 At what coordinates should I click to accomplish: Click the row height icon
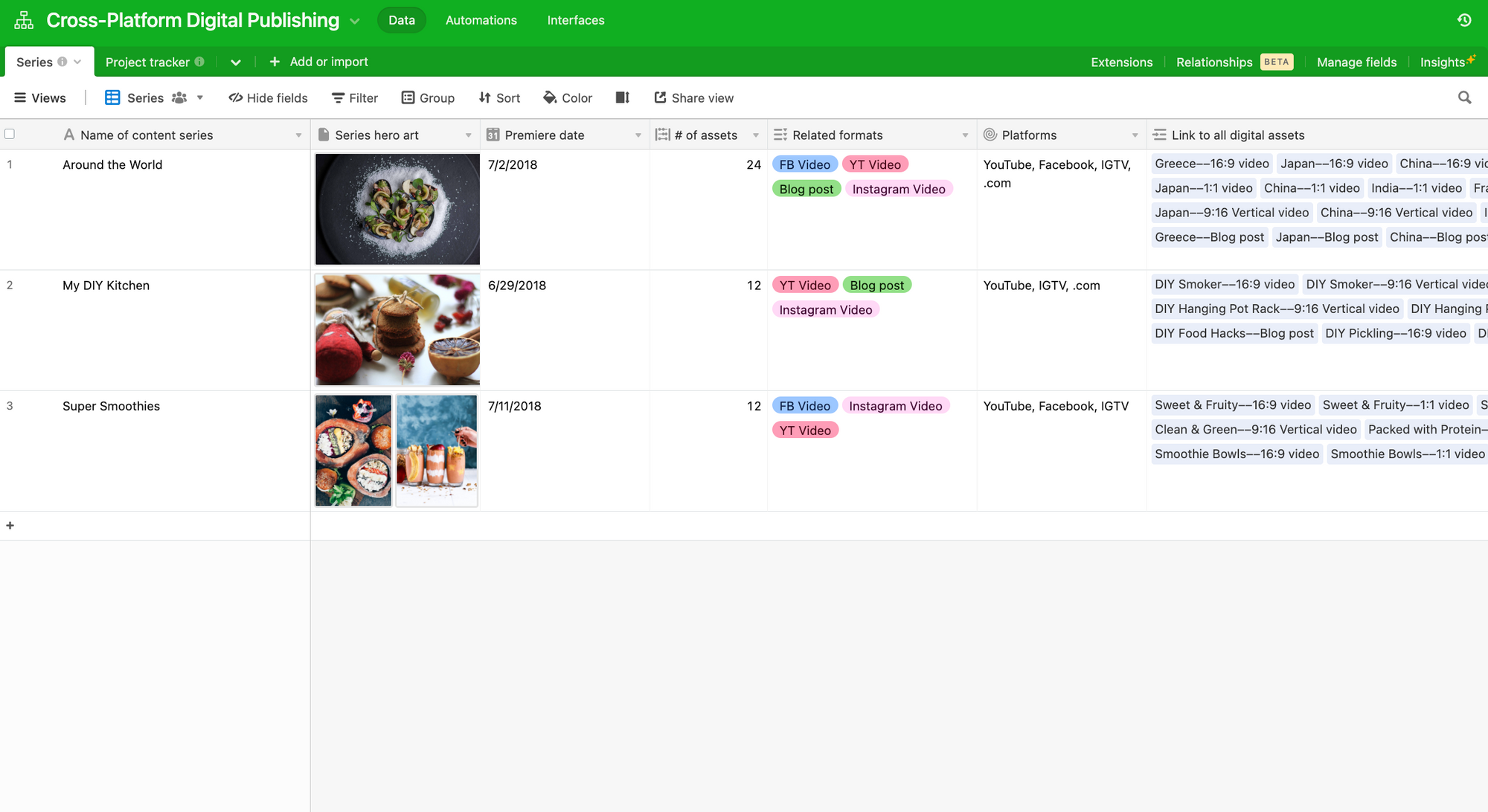(x=623, y=97)
